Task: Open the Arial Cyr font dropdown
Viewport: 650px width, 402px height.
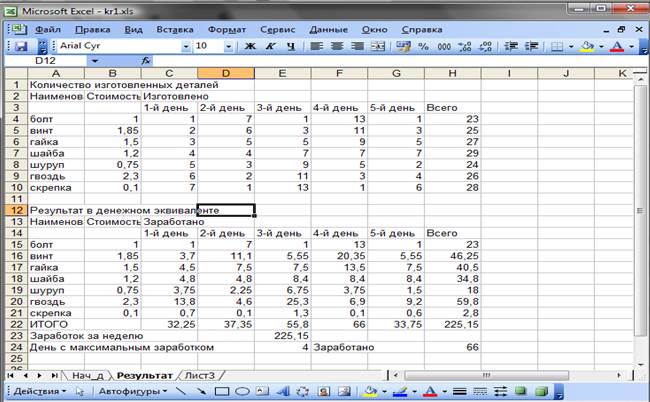Action: tap(185, 46)
